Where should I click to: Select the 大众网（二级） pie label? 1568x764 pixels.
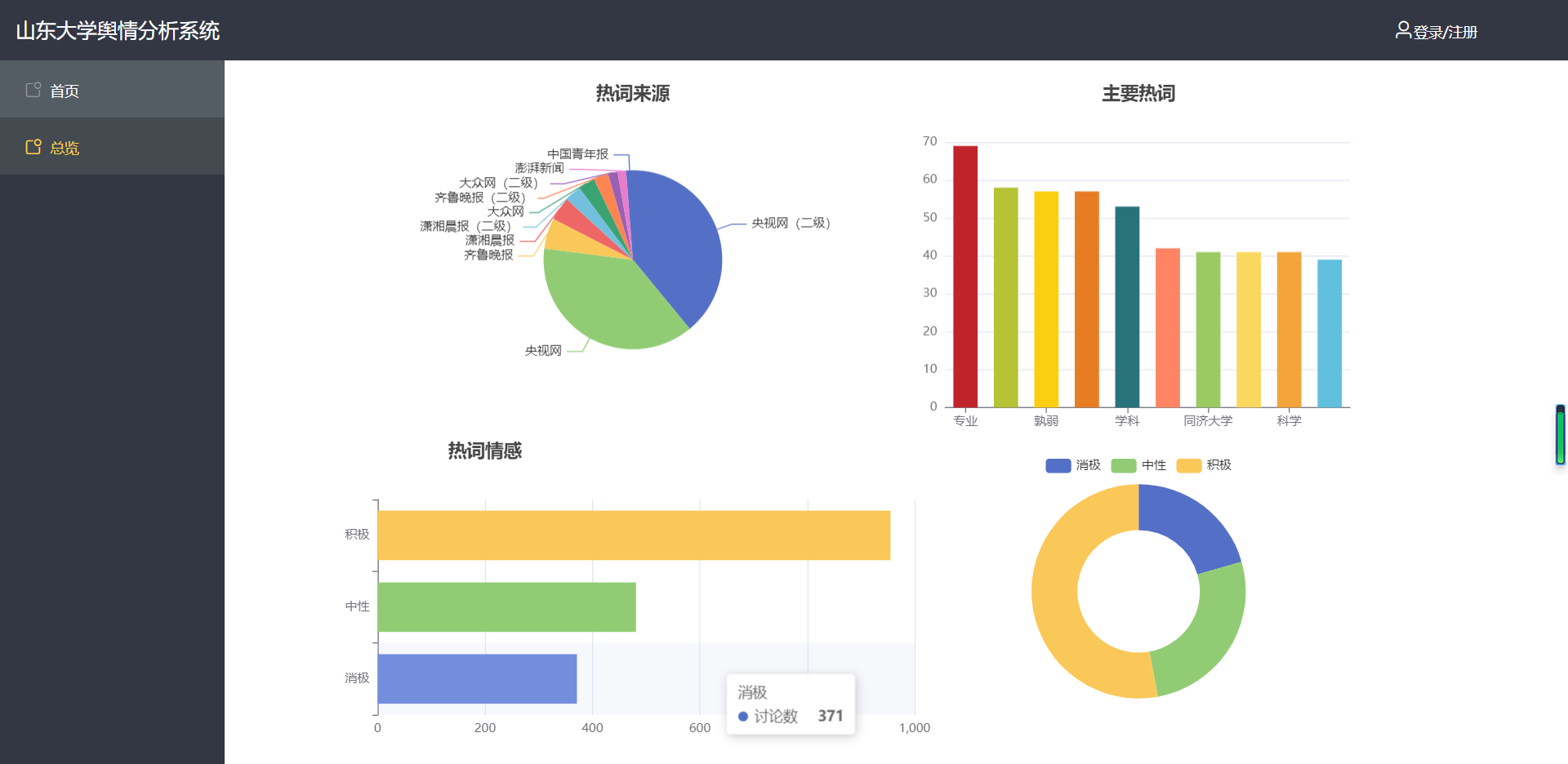click(x=498, y=183)
